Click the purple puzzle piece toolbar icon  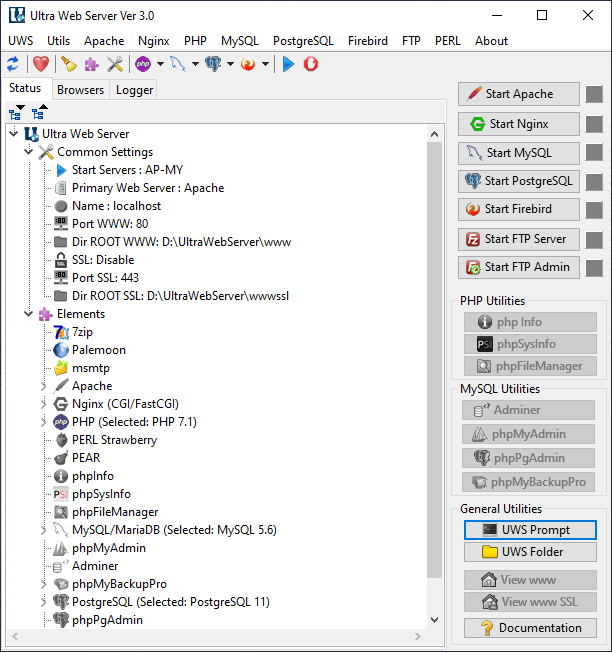[91, 64]
